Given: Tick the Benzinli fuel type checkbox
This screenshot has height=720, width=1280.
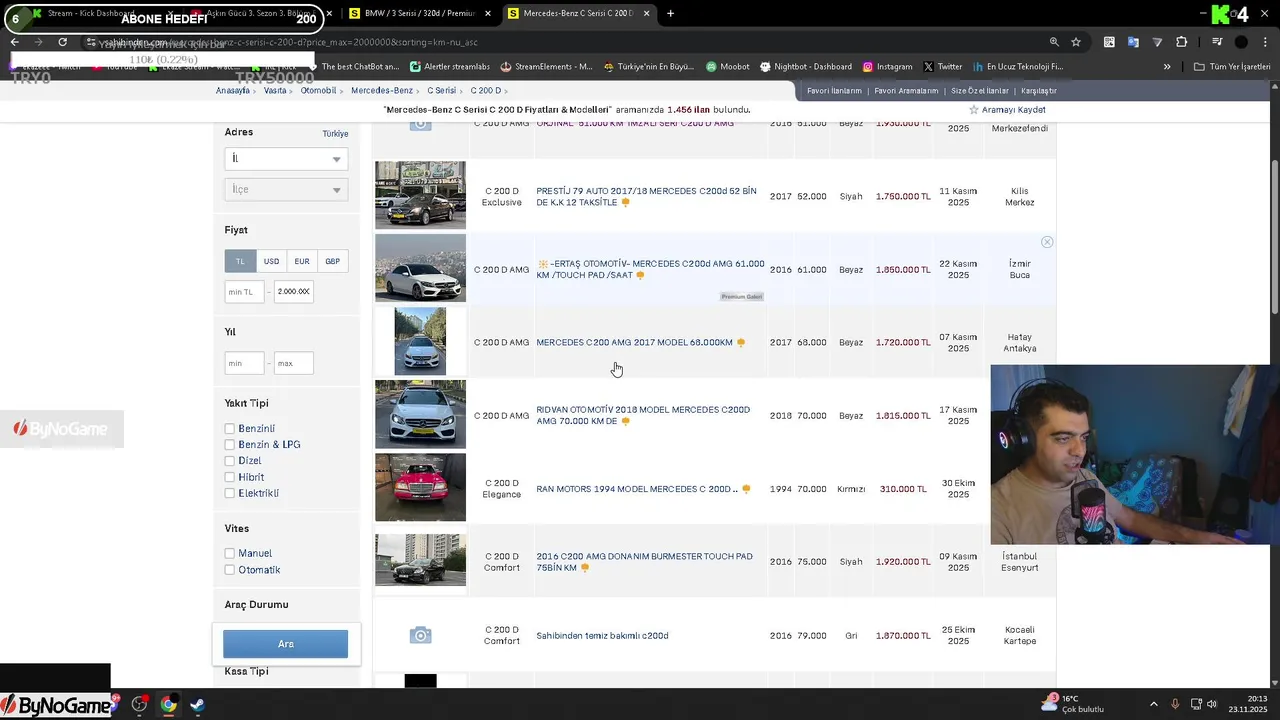Looking at the screenshot, I should [230, 429].
